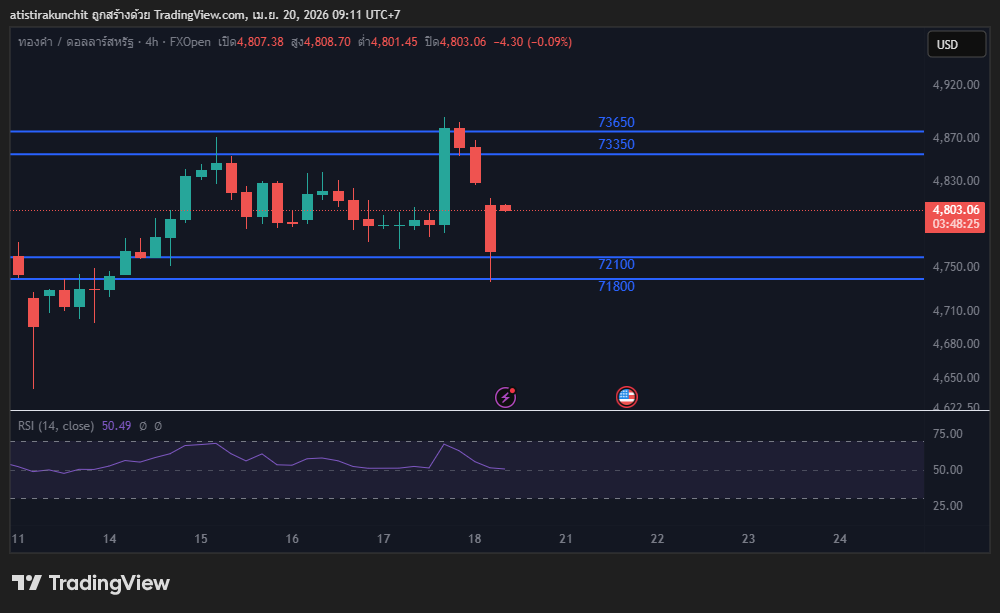The width and height of the screenshot is (1000, 613).
Task: Click the 4,920.00 price scale label
Action: 954,86
